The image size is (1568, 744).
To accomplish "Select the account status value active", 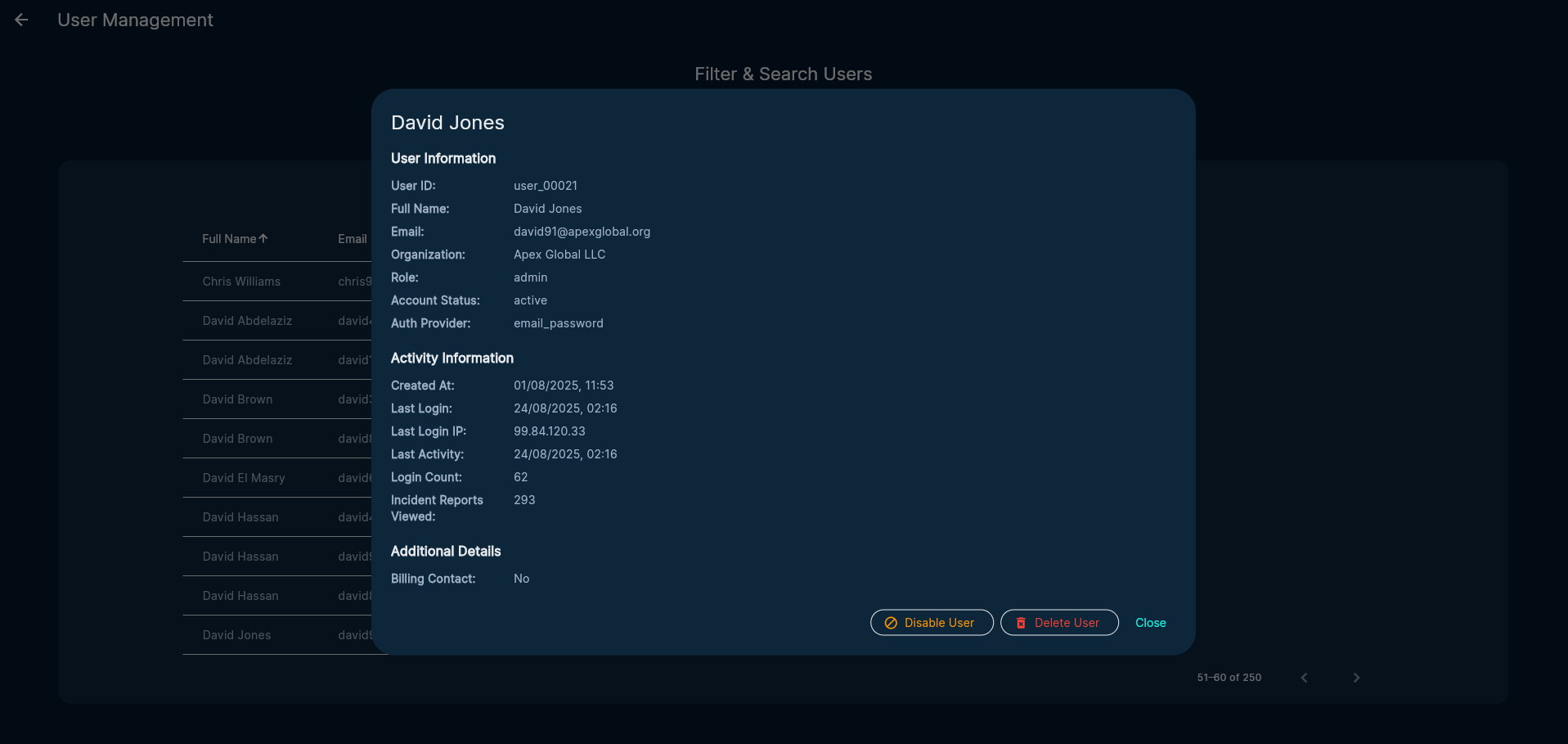I will [530, 300].
